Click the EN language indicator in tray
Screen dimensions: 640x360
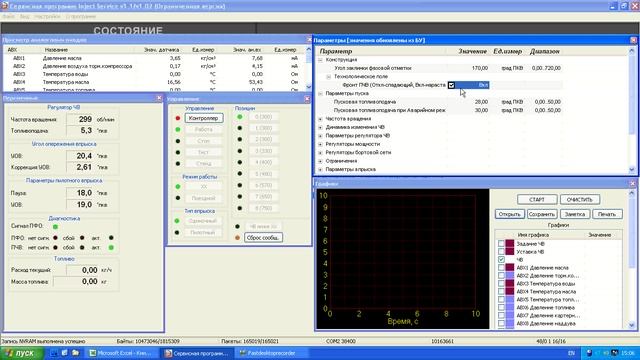pyautogui.click(x=571, y=353)
